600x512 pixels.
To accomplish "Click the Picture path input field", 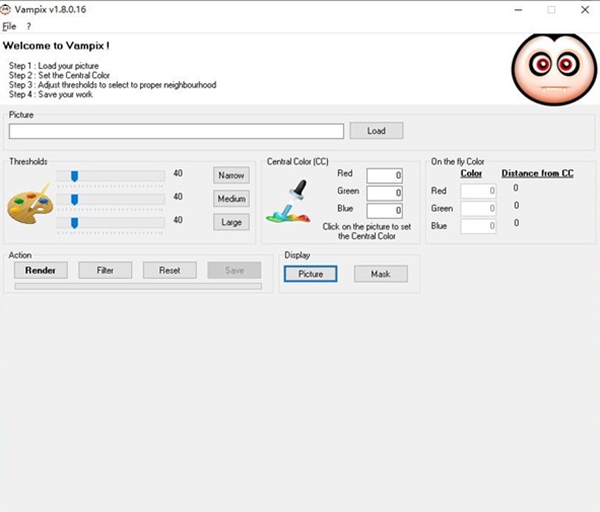I will [176, 131].
